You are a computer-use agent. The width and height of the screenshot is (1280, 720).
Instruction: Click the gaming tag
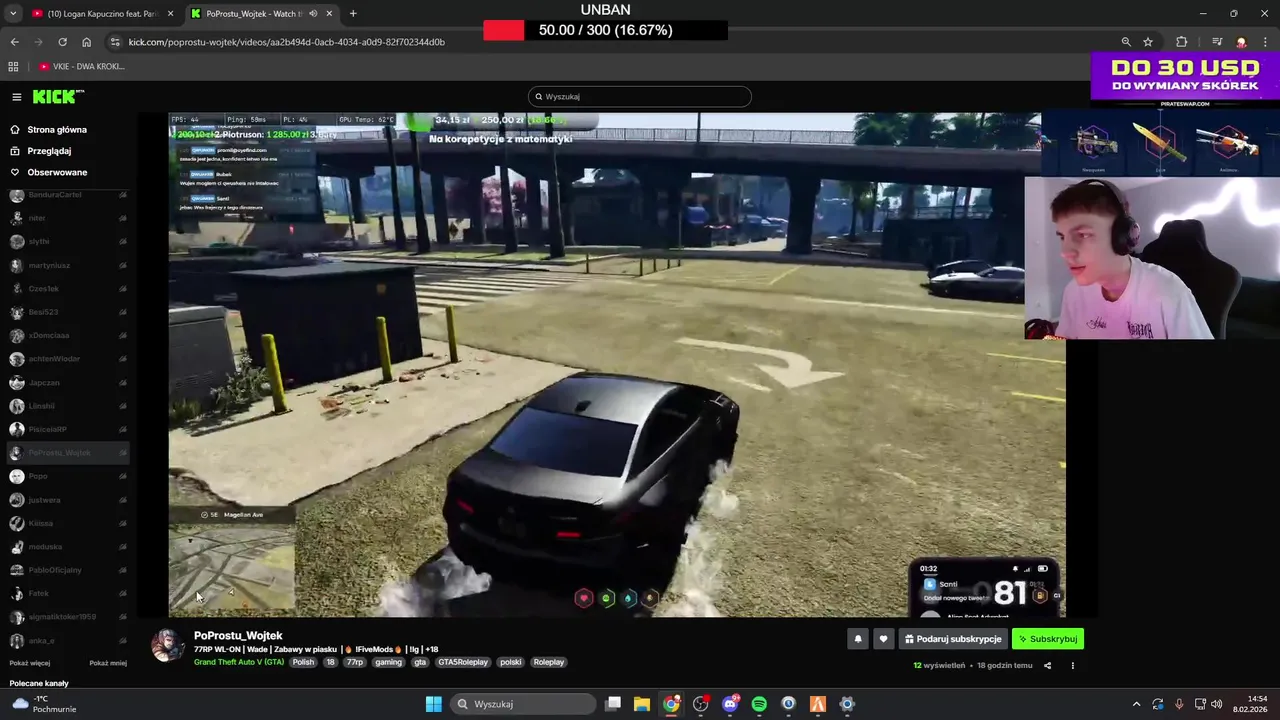(388, 662)
